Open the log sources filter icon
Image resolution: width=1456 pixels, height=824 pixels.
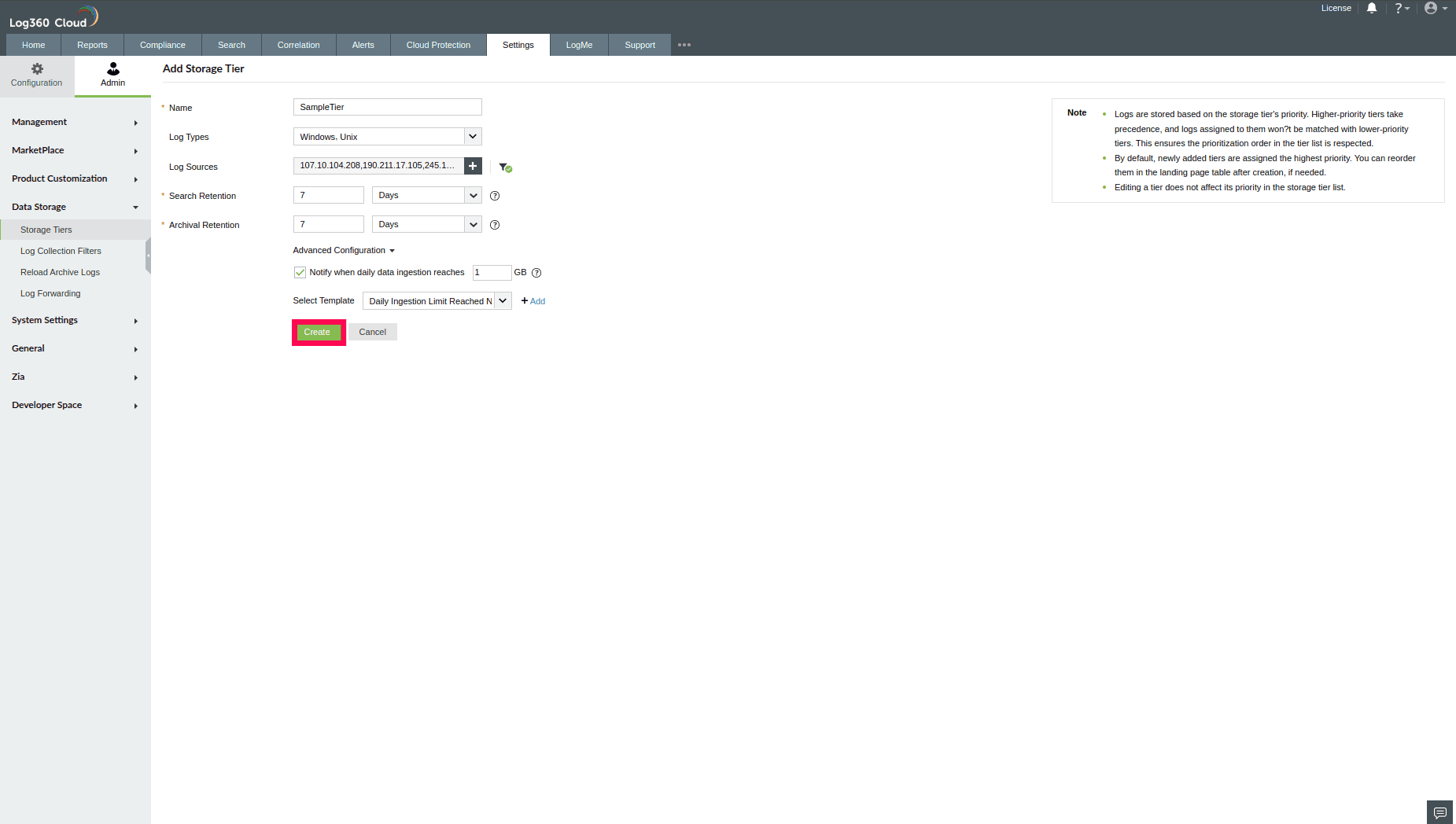(x=504, y=166)
